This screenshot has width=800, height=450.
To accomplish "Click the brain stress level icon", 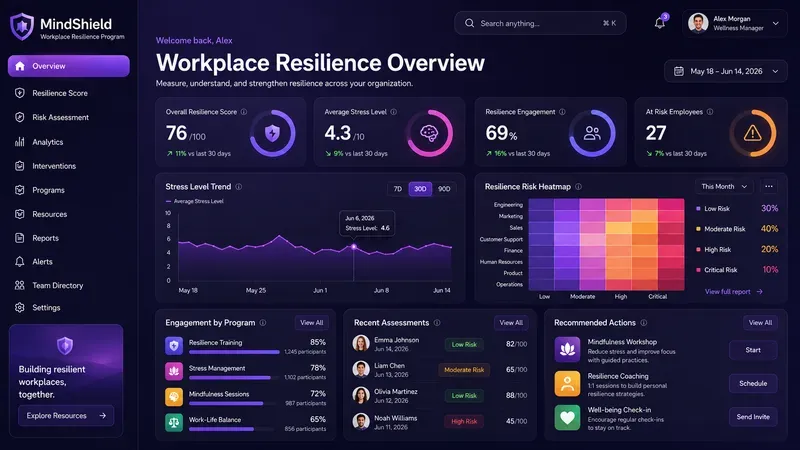I will (430, 133).
